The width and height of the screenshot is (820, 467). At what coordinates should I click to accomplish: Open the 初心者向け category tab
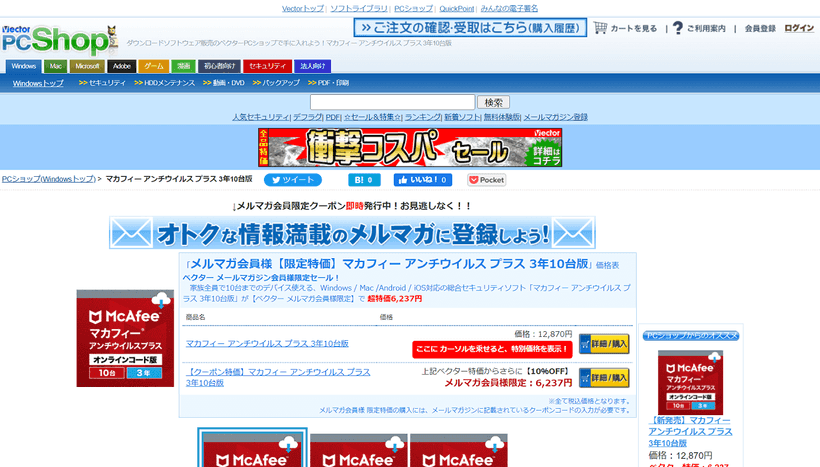220,66
